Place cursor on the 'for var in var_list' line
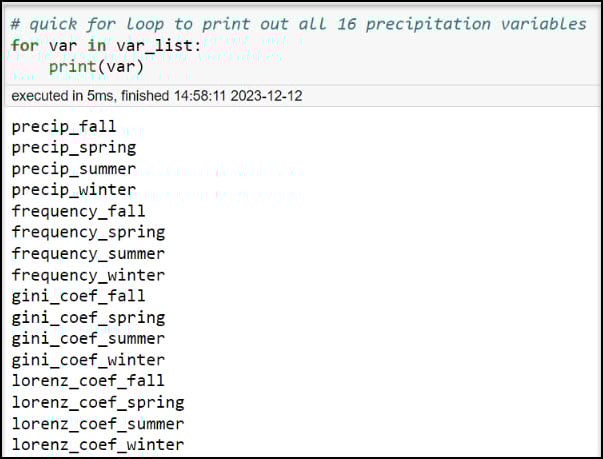This screenshot has width=603, height=459. (88, 46)
